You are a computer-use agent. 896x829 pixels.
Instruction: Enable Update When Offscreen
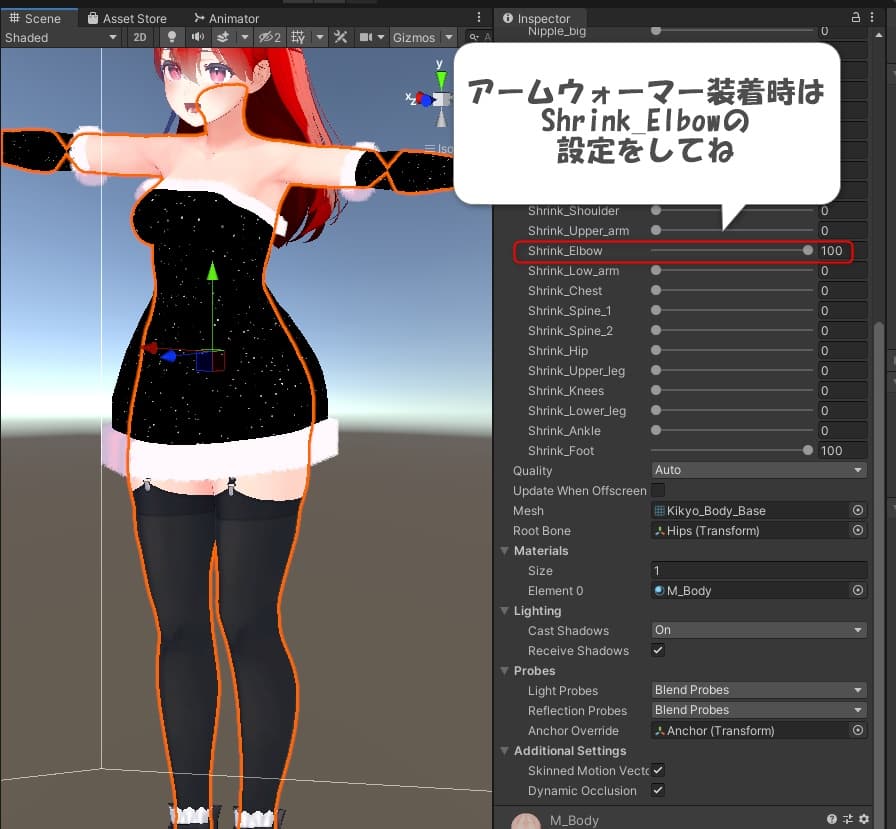(657, 490)
